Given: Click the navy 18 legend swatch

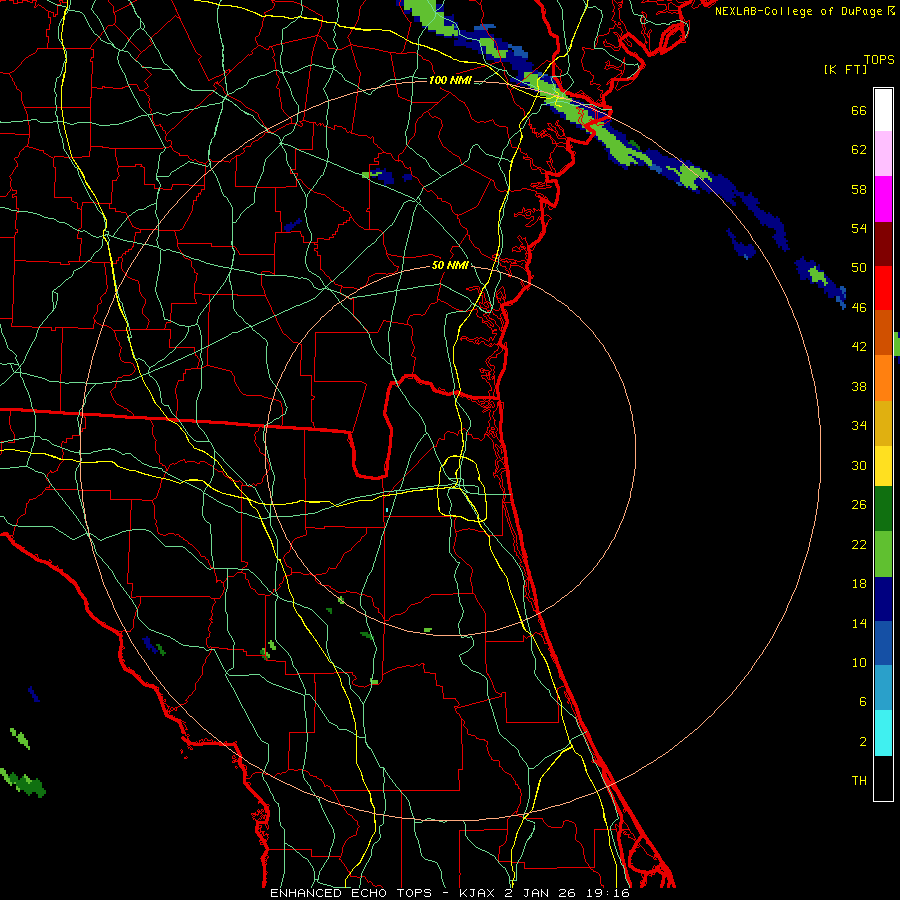Looking at the screenshot, I should pyautogui.click(x=883, y=599).
